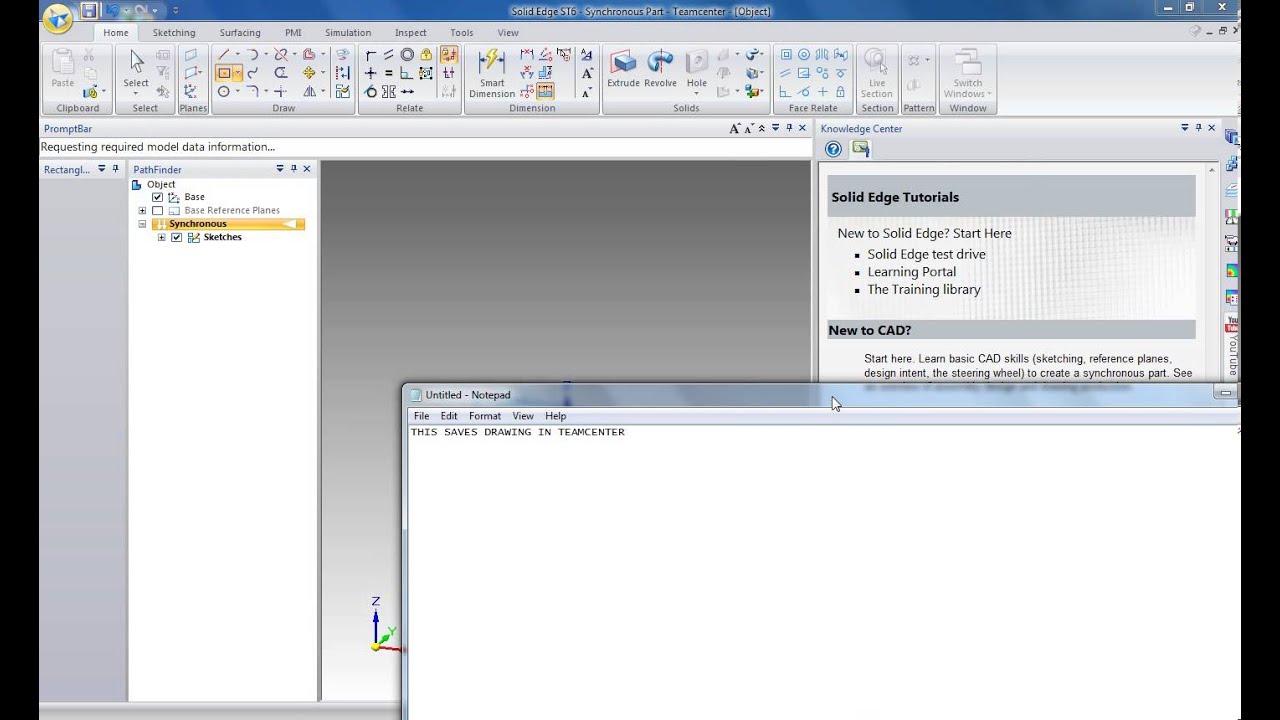Open Knowledge Center panel options dropdown

(1185, 128)
